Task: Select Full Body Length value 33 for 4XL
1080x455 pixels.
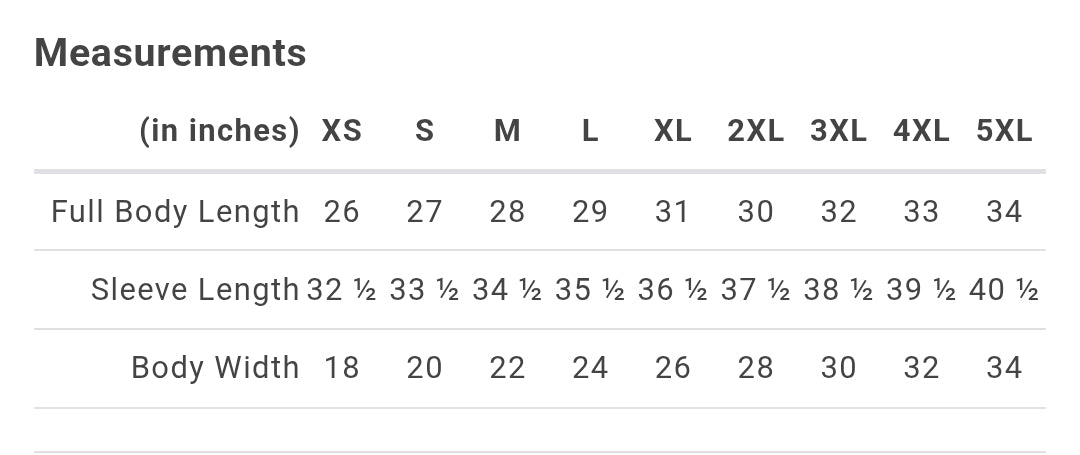Action: pyautogui.click(x=920, y=211)
